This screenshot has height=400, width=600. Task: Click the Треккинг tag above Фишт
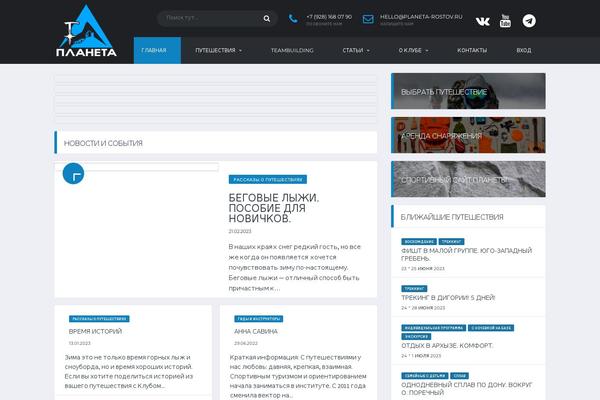451,242
